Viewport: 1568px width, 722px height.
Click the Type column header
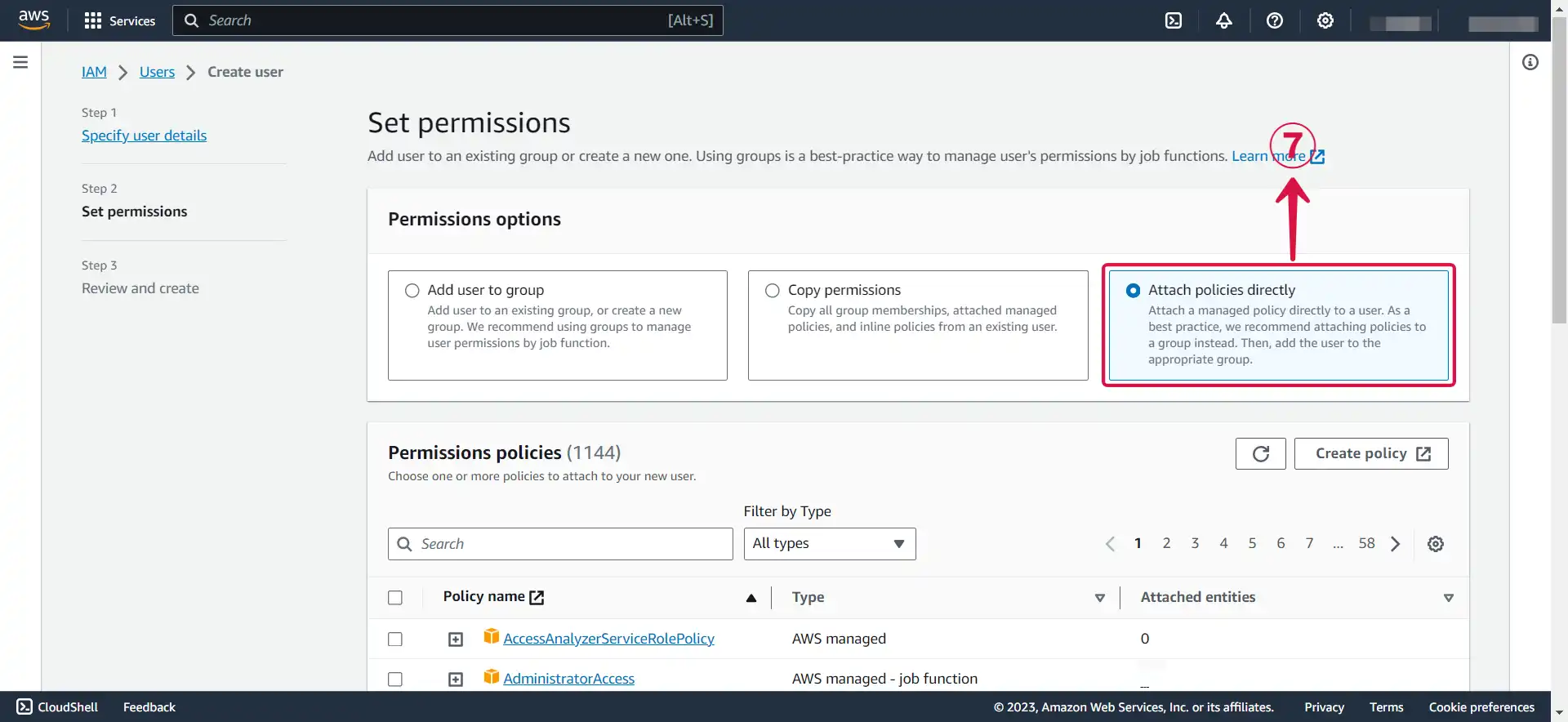(808, 597)
